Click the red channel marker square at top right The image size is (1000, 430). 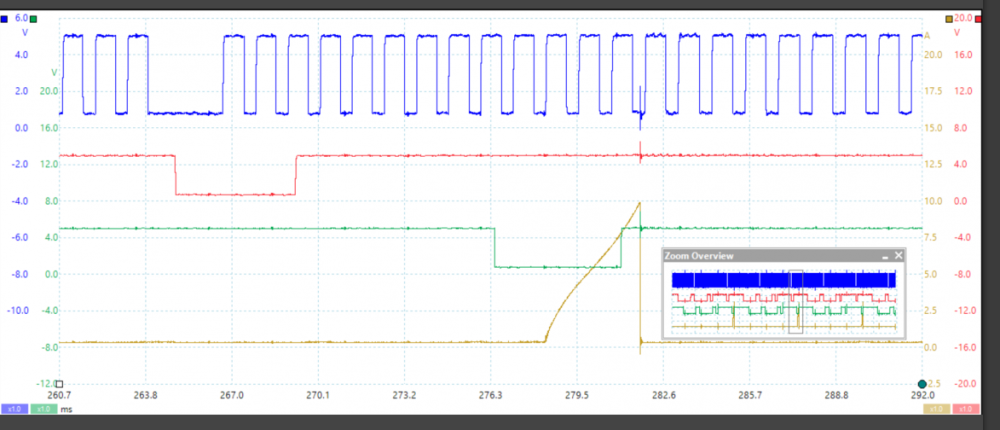(979, 19)
